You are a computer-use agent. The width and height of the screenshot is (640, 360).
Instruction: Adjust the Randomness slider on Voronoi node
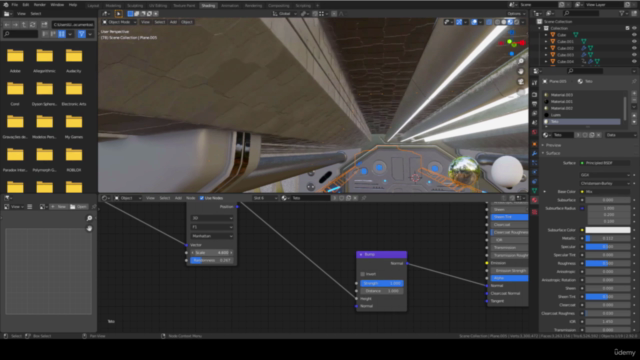[212, 260]
